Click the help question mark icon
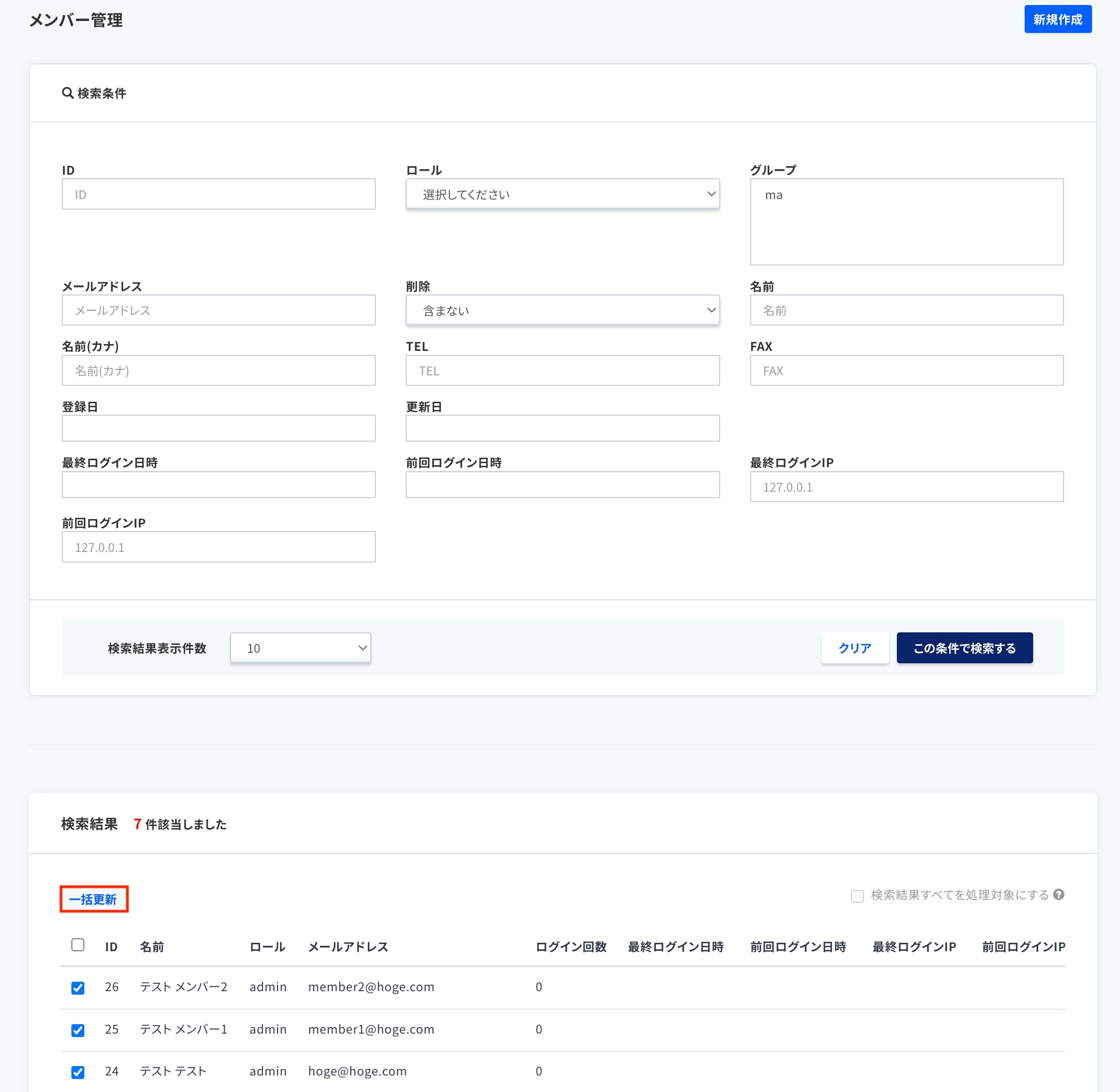Image resolution: width=1120 pixels, height=1092 pixels. (1059, 894)
